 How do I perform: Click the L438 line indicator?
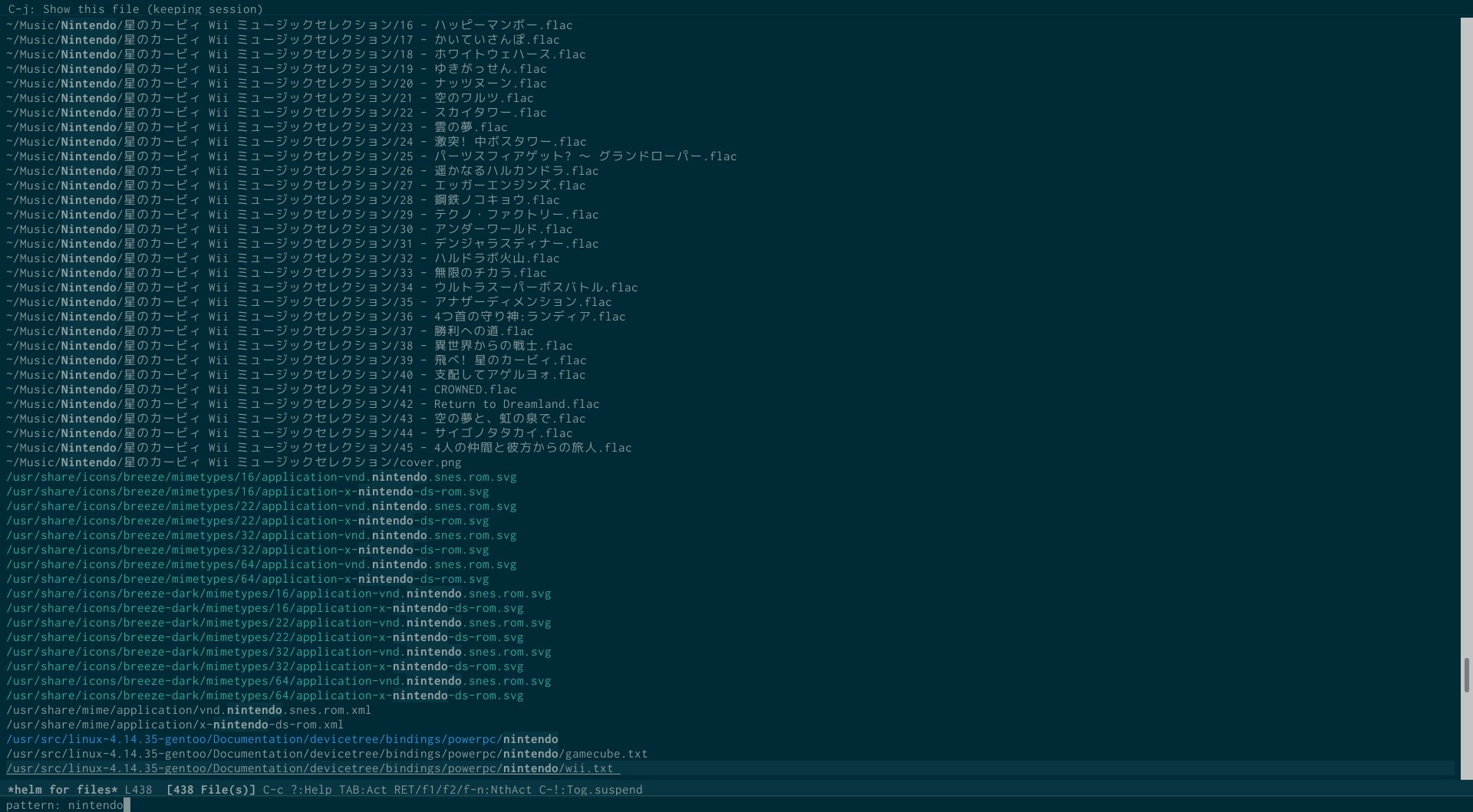tap(138, 790)
